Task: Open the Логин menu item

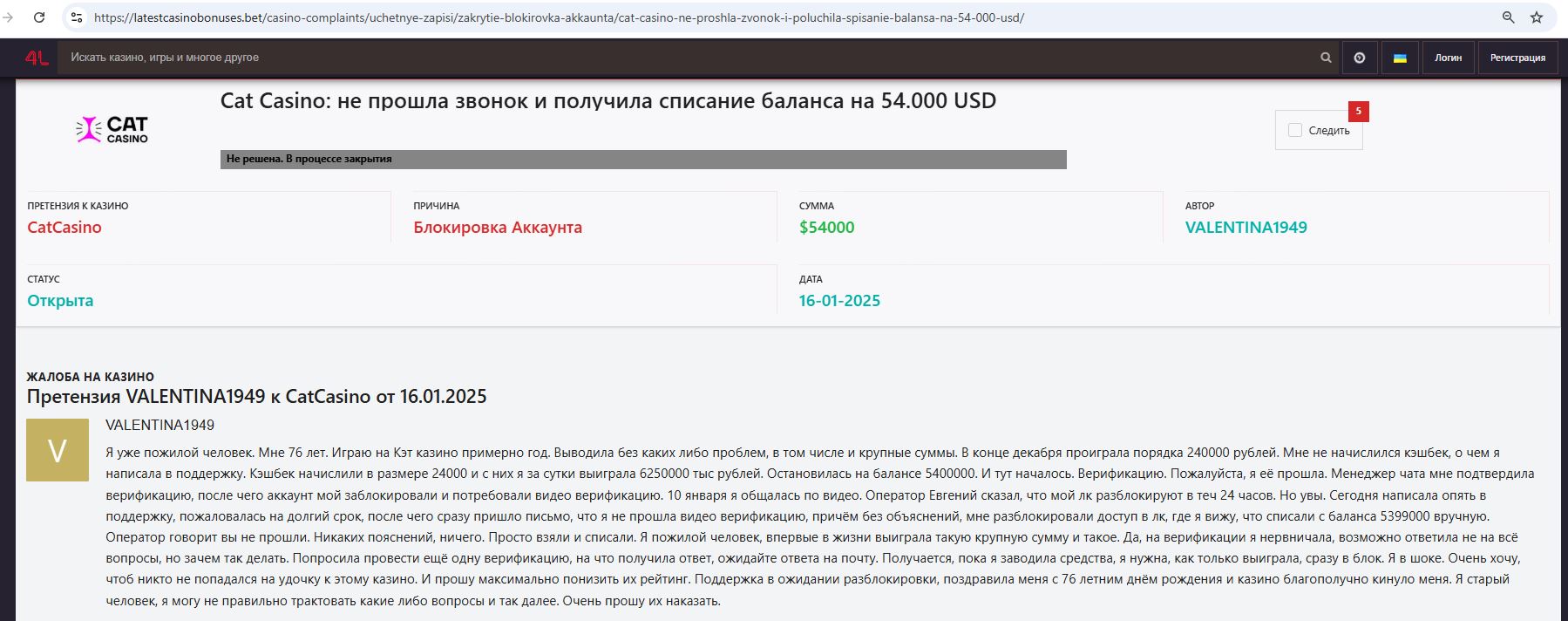Action: (x=1448, y=58)
